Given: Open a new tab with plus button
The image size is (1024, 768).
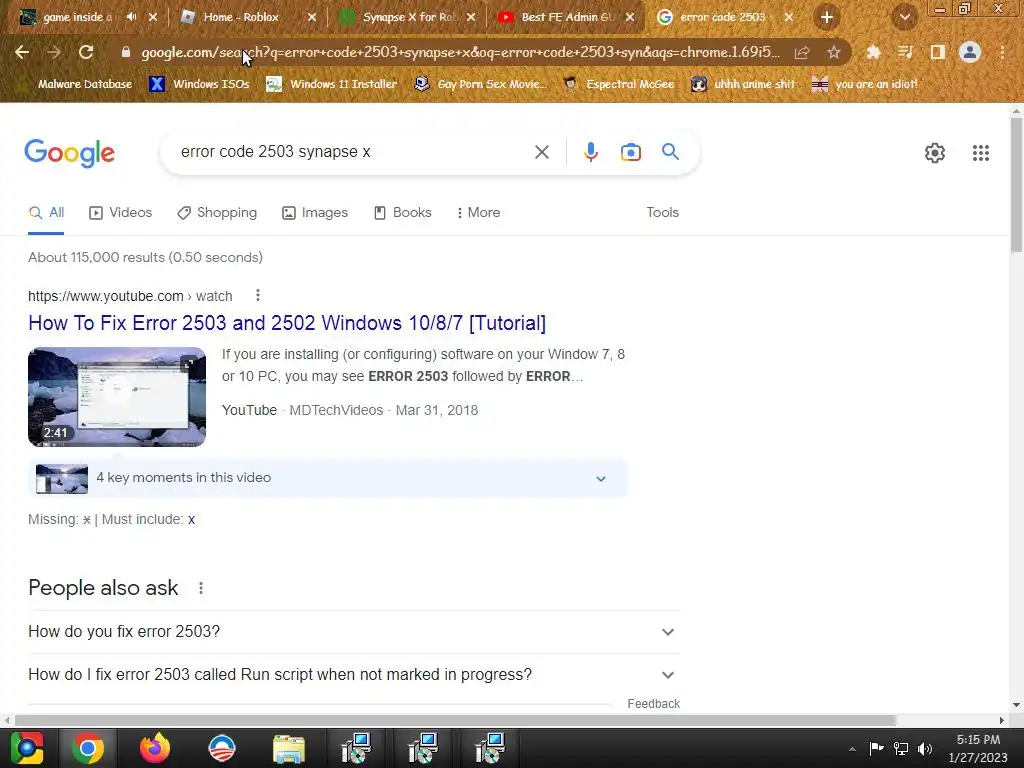Looking at the screenshot, I should pyautogui.click(x=827, y=18).
